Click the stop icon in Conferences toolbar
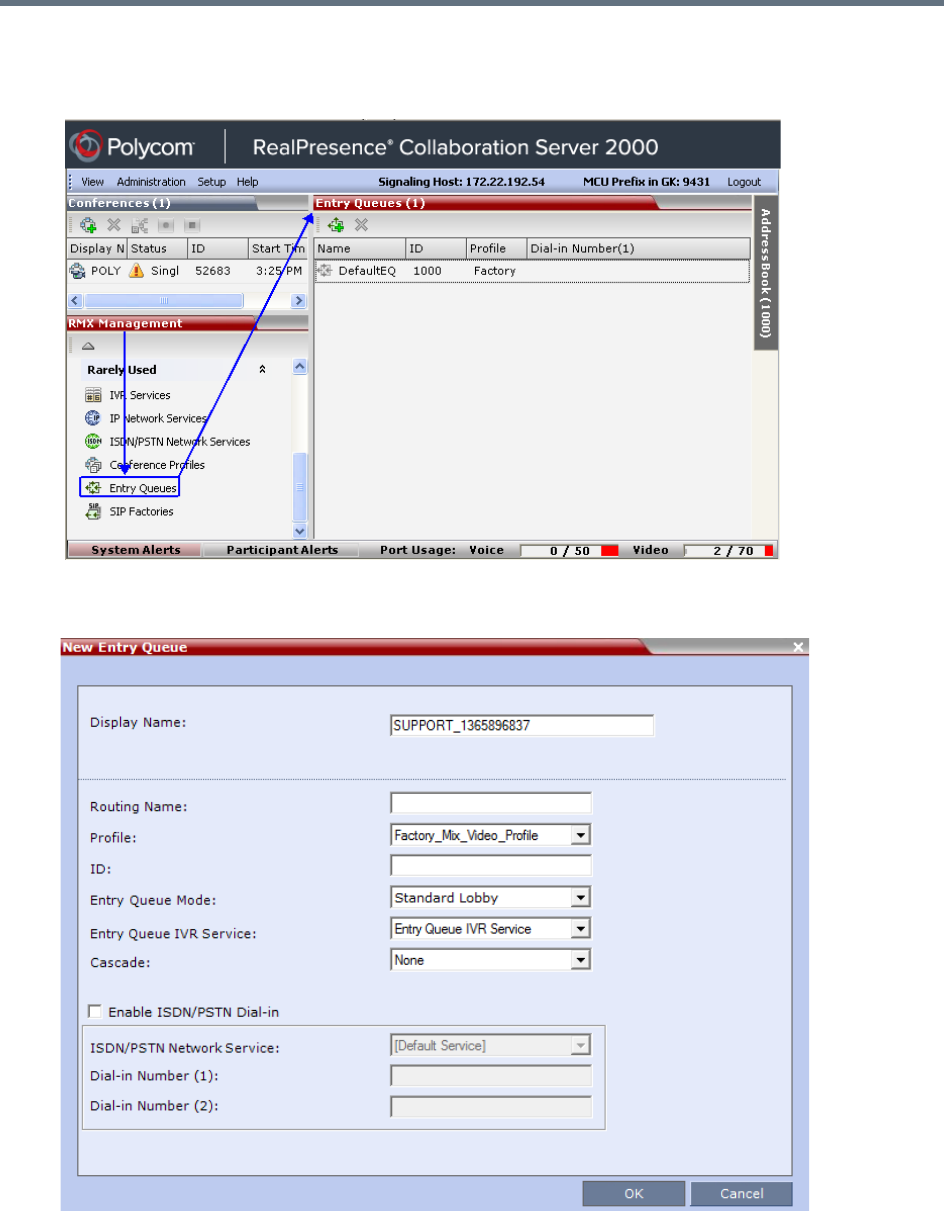 [192, 225]
